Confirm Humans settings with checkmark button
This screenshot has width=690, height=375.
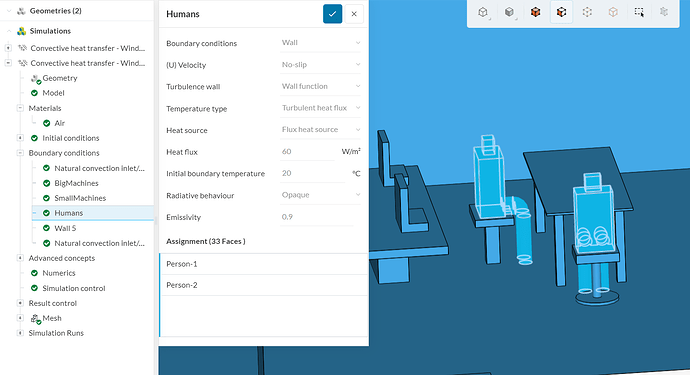click(x=332, y=14)
